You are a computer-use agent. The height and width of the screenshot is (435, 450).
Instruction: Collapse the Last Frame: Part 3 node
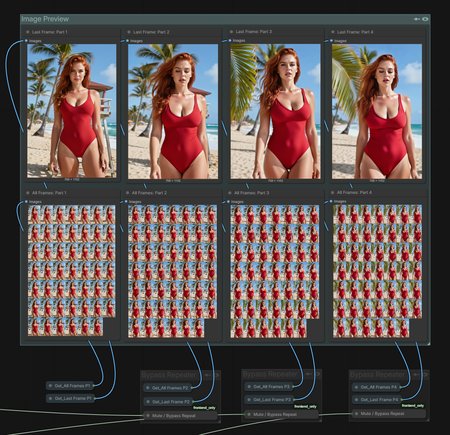click(231, 32)
